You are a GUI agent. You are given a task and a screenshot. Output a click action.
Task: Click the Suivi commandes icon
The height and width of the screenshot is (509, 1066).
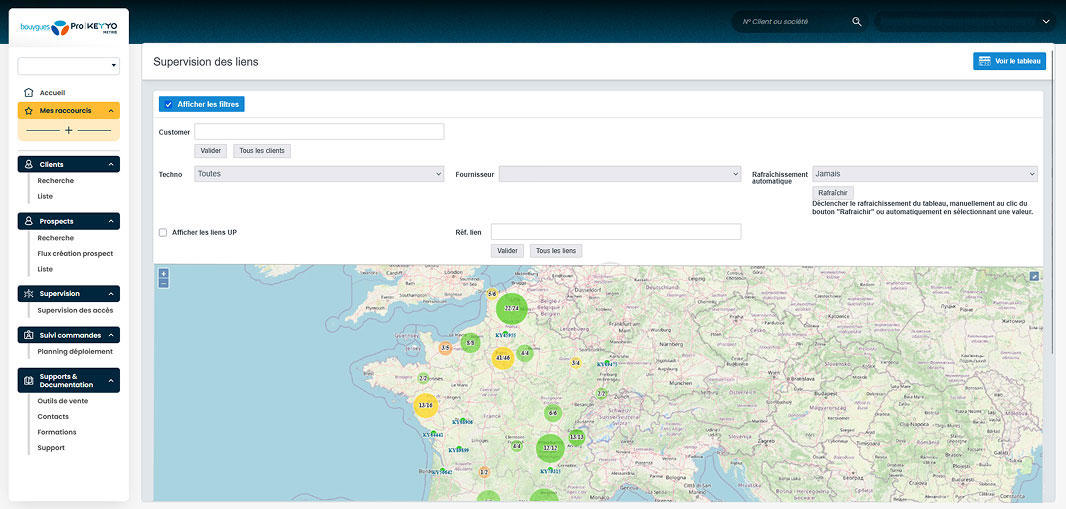pos(29,335)
